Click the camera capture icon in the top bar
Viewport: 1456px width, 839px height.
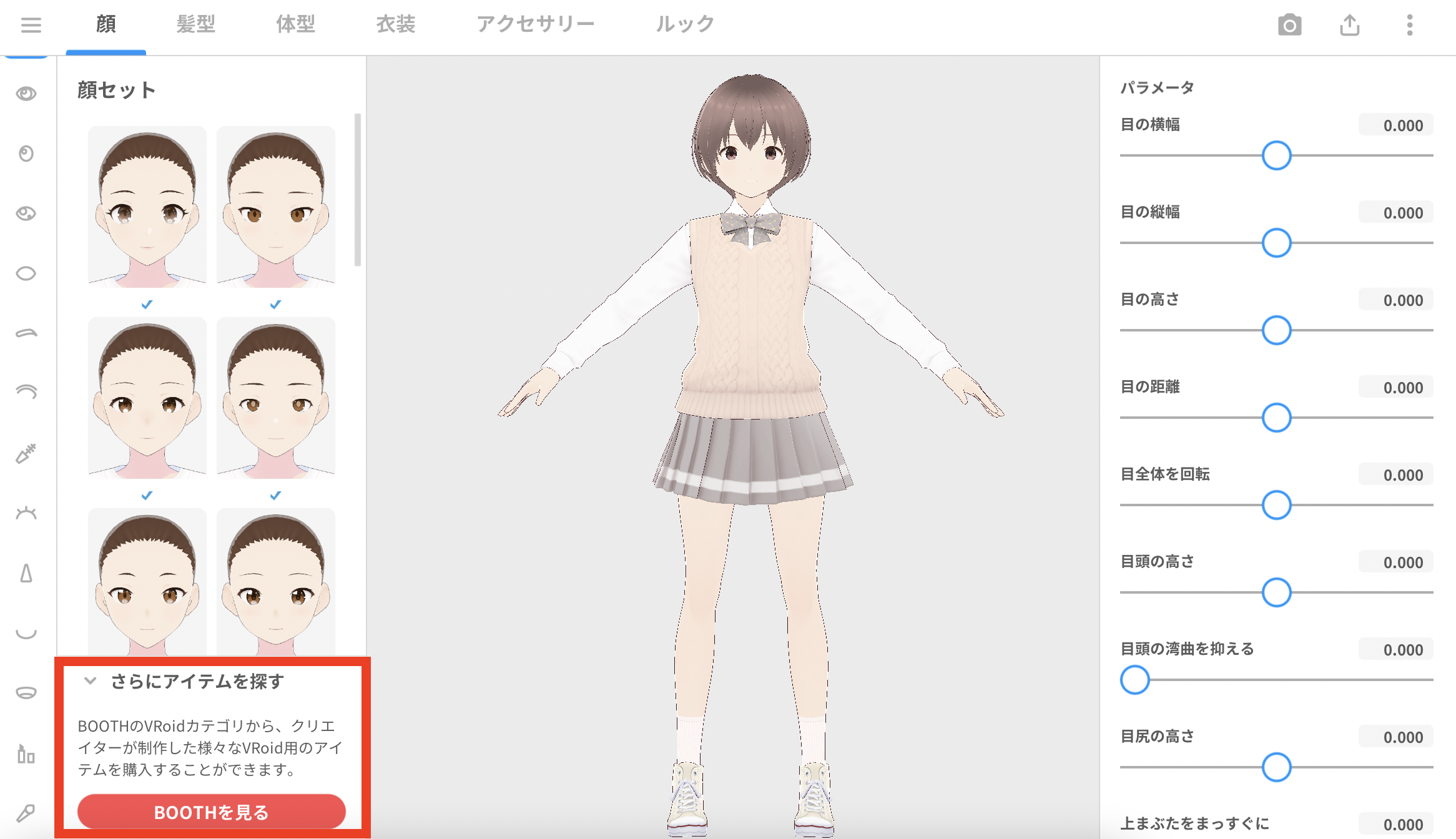pos(1290,25)
